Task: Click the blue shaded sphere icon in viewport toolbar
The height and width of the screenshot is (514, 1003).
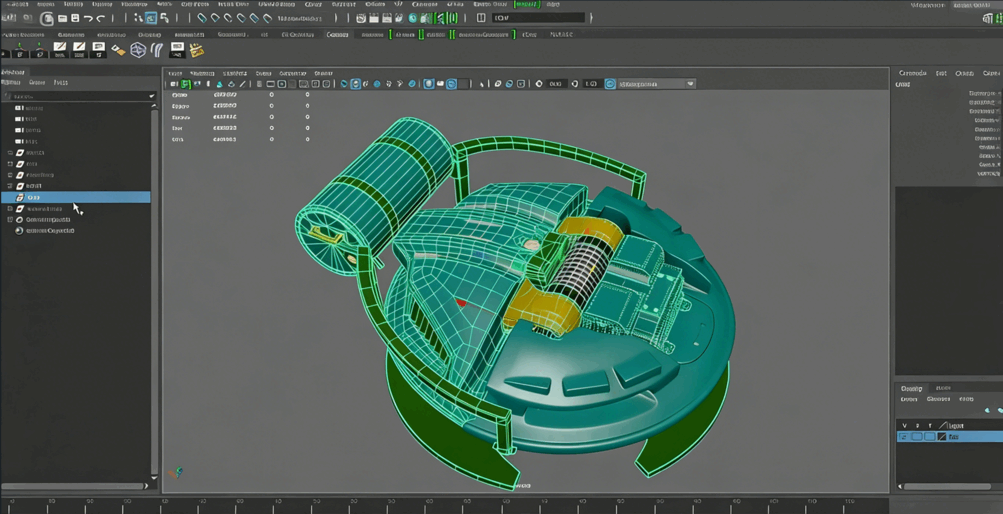Action: coord(377,84)
